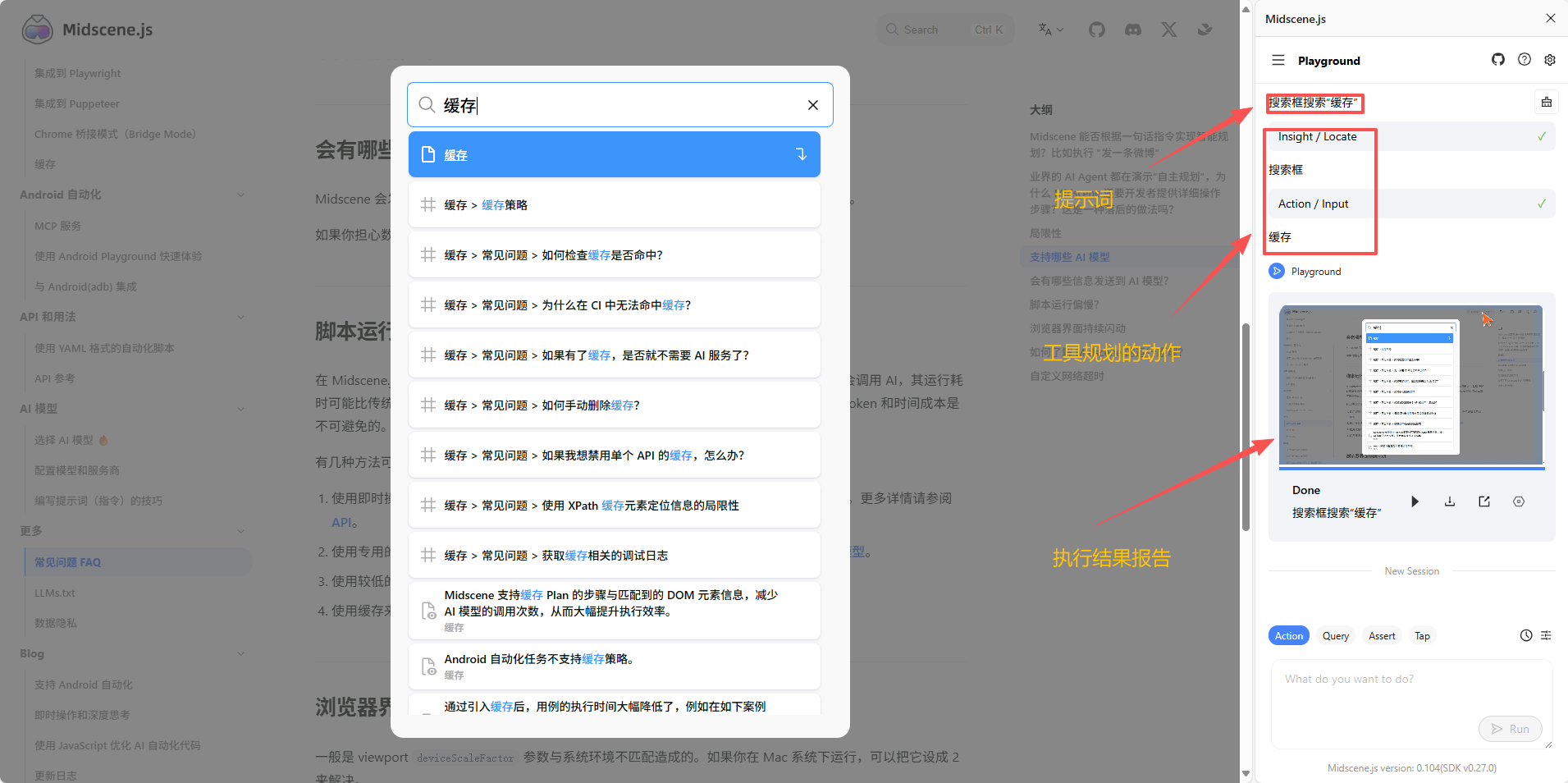Image resolution: width=1568 pixels, height=783 pixels.
Task: Open the X (Twitter) icon in the header
Action: [x=1169, y=30]
